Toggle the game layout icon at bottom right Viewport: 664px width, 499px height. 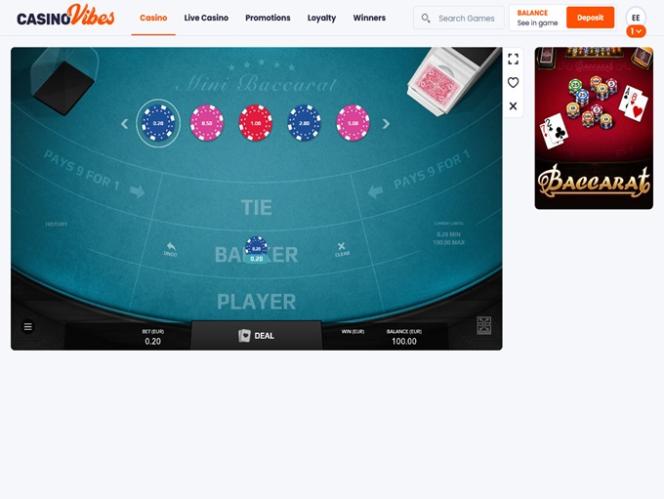click(484, 325)
